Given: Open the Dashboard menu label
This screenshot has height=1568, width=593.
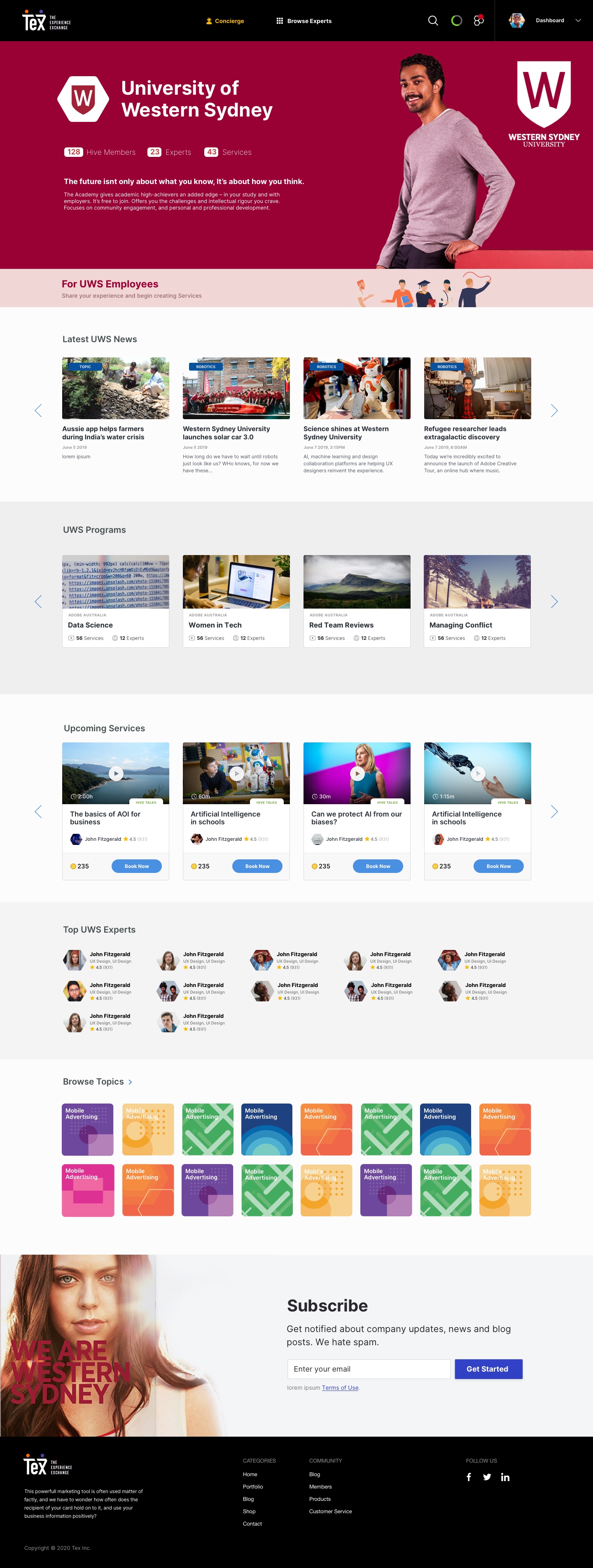Looking at the screenshot, I should (550, 21).
